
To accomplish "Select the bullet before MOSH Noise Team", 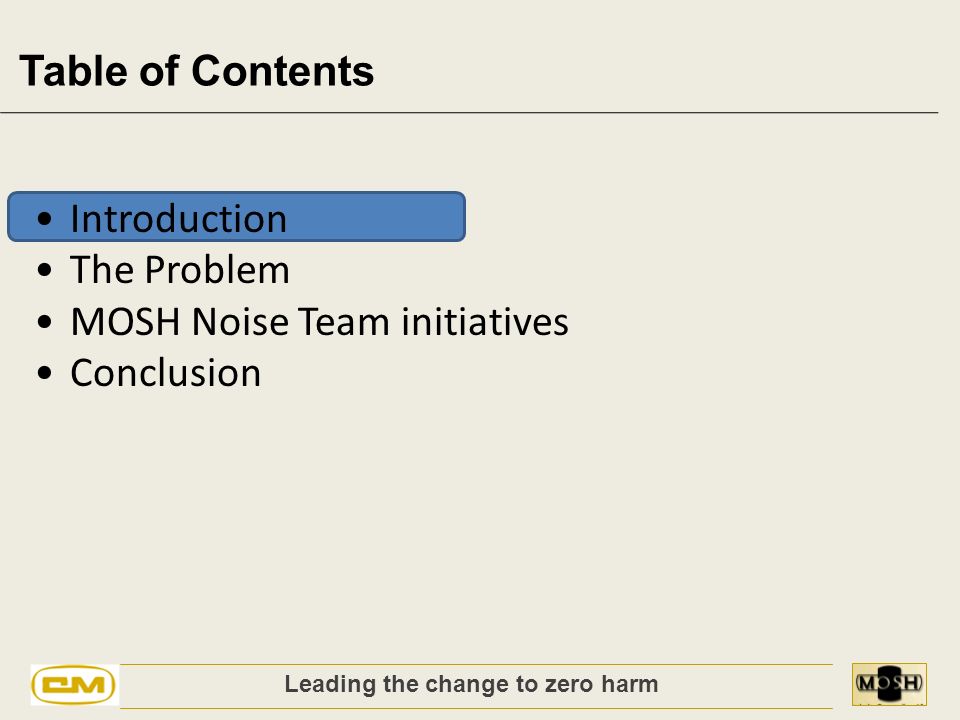I will [x=44, y=321].
